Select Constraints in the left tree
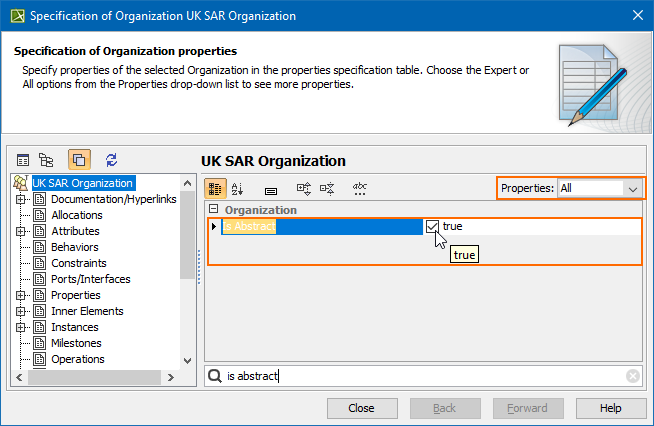Viewport: 654px width, 426px height. [x=80, y=263]
